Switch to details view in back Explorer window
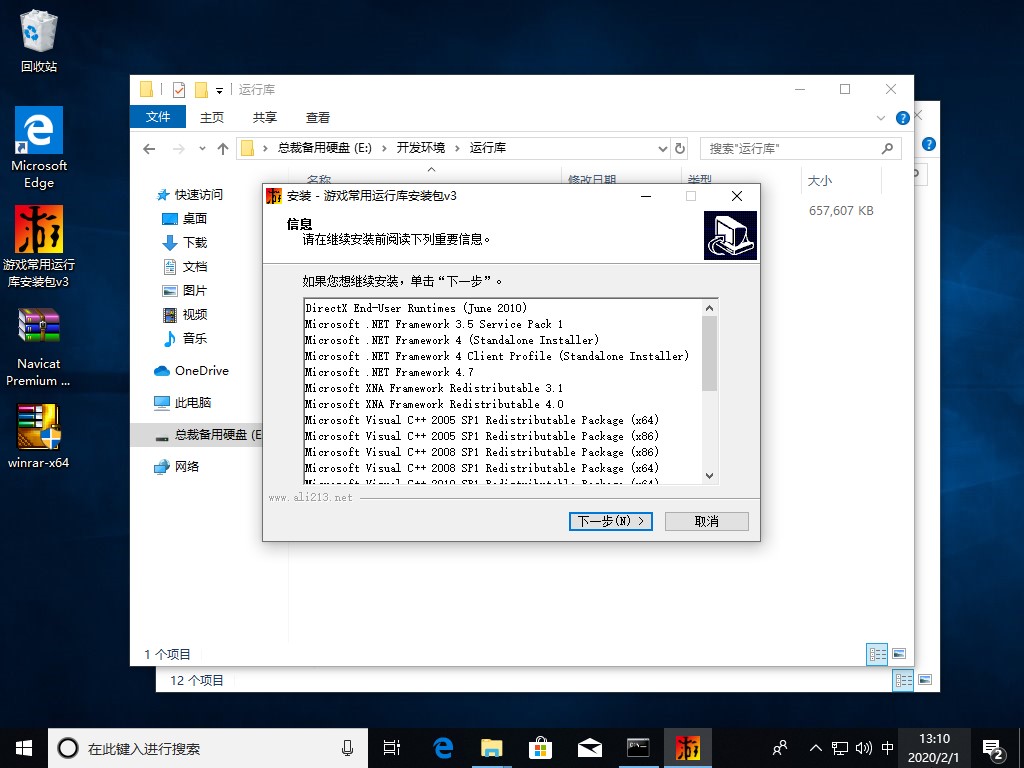 click(x=903, y=680)
